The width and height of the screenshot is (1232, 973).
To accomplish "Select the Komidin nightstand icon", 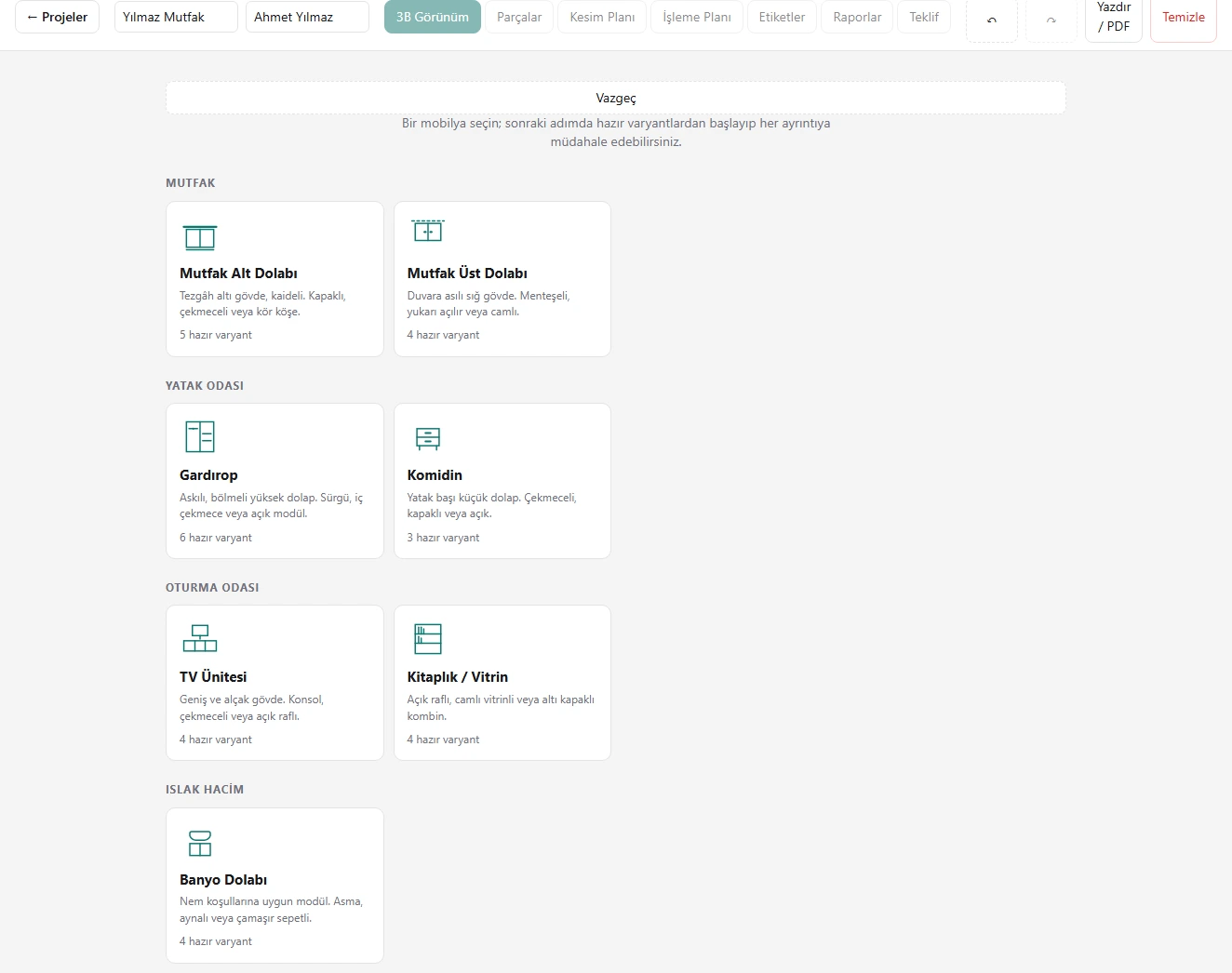I will coord(427,438).
